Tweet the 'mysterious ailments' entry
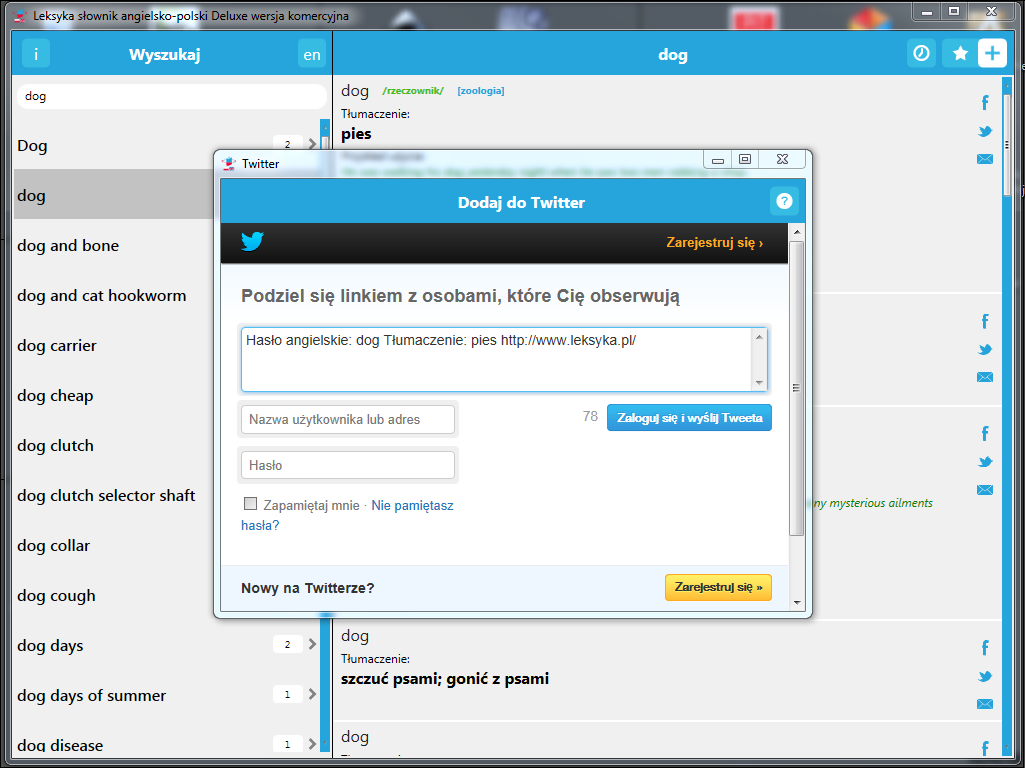 pyautogui.click(x=984, y=462)
